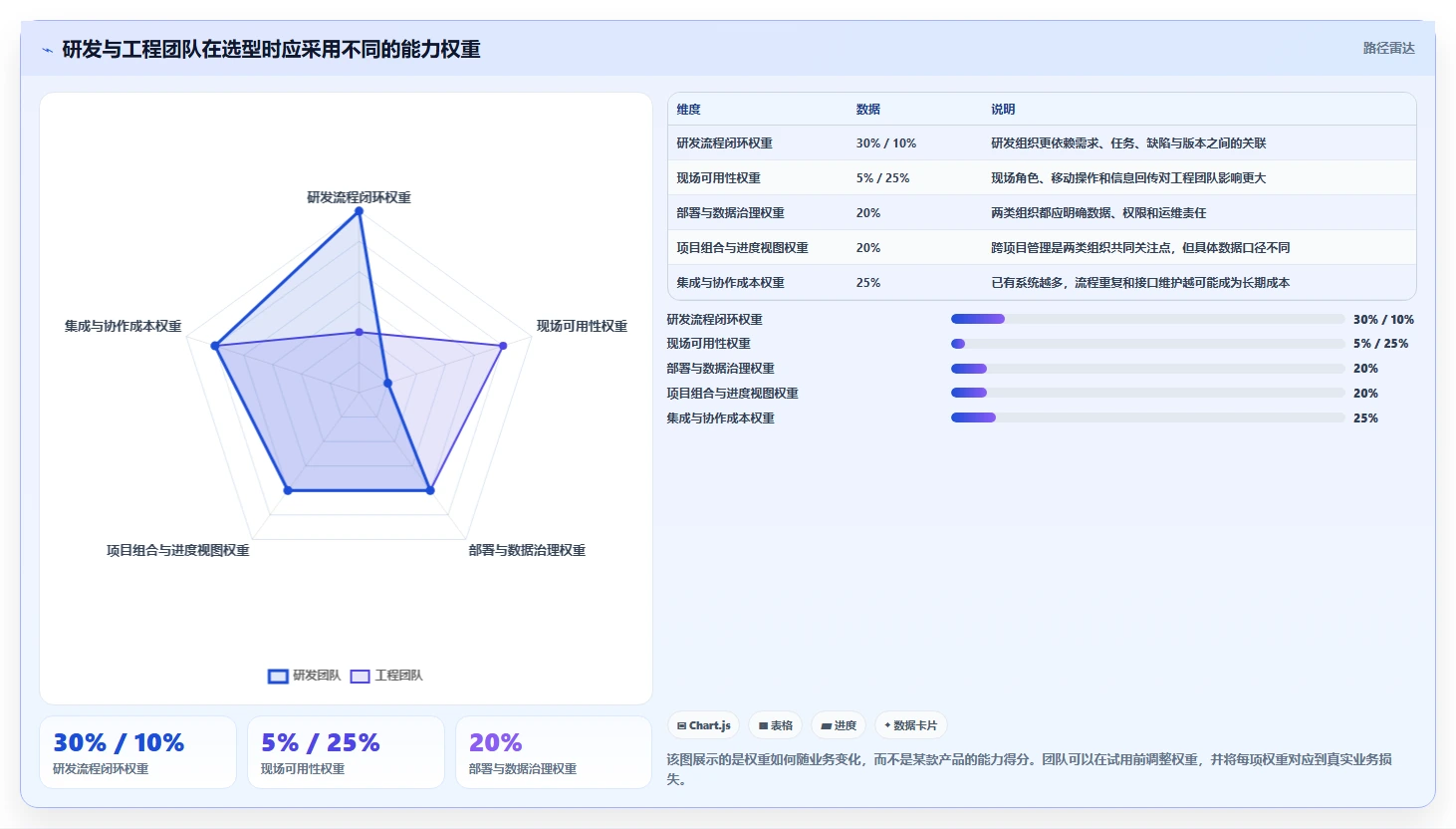1456x829 pixels.
Task: Click description 跨项目管理是两类组织共同关注点
Action: click(1140, 248)
